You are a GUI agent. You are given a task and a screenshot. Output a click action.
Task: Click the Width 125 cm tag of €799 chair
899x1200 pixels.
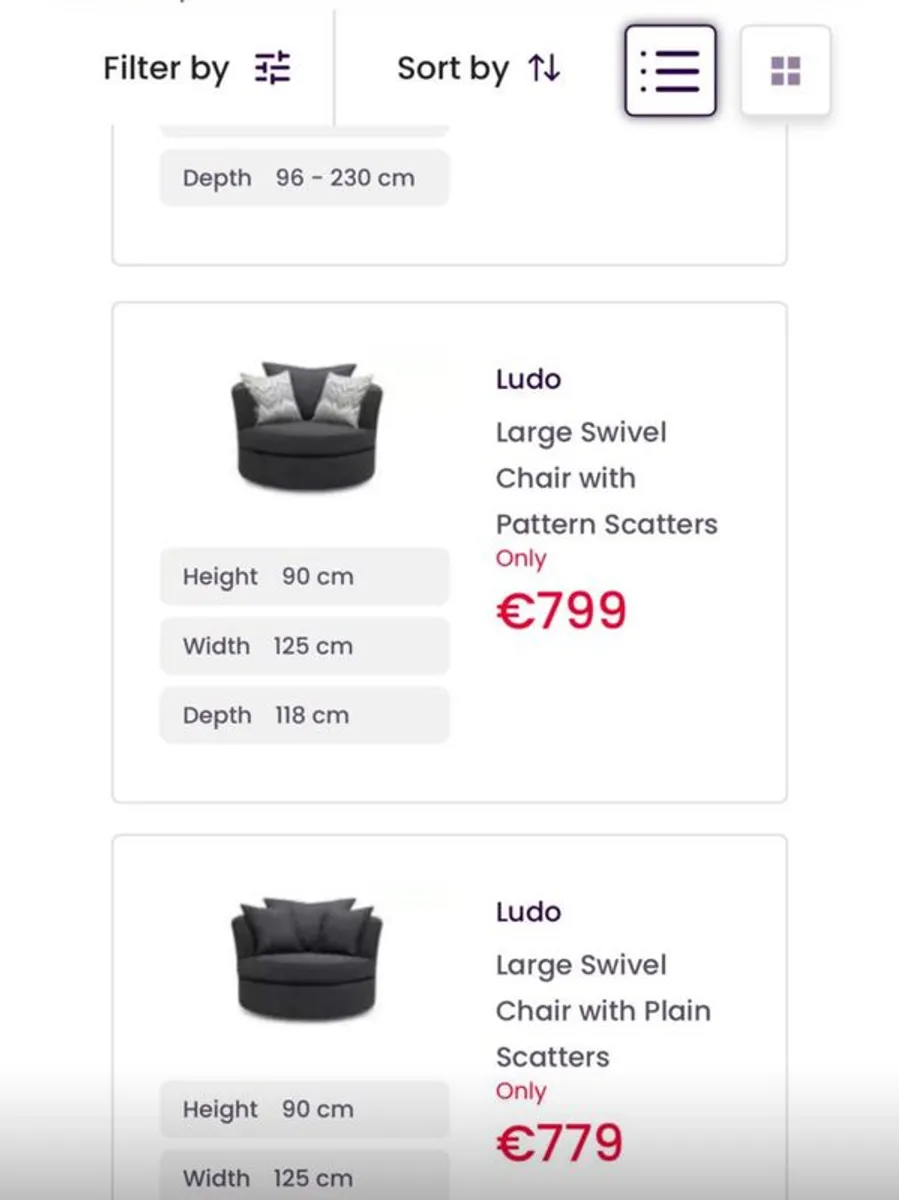click(305, 646)
